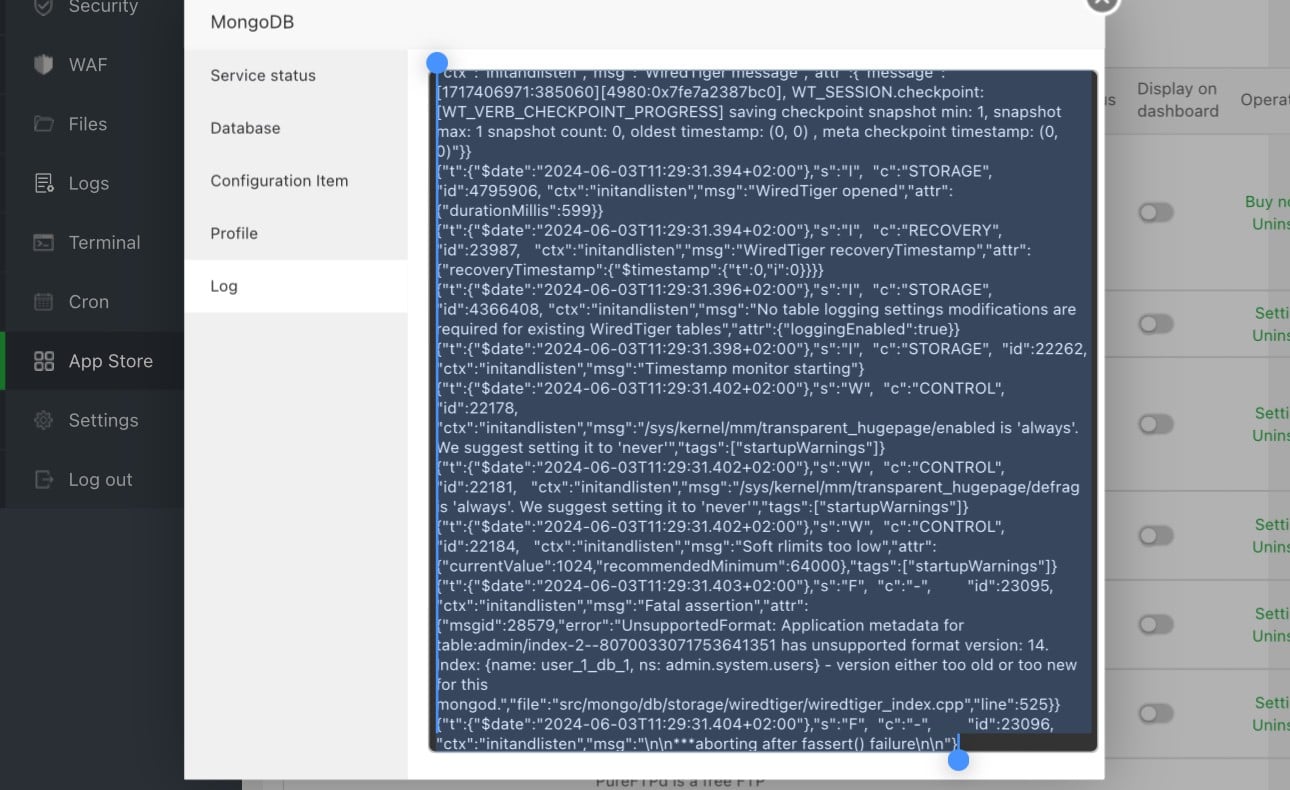Open Settings using the gear icon
Image resolution: width=1290 pixels, height=790 pixels.
click(x=43, y=420)
